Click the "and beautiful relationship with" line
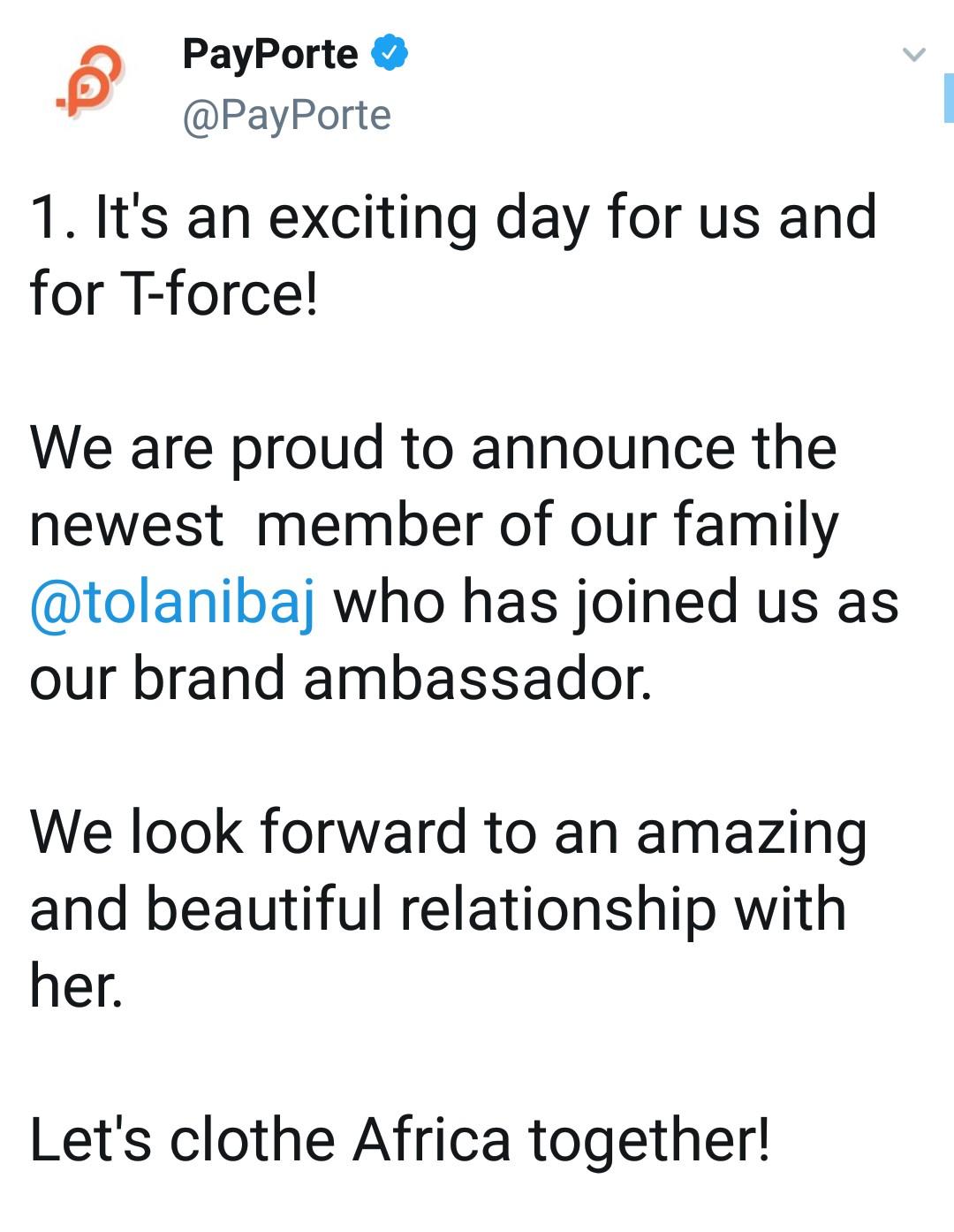The image size is (954, 1232). [437, 909]
